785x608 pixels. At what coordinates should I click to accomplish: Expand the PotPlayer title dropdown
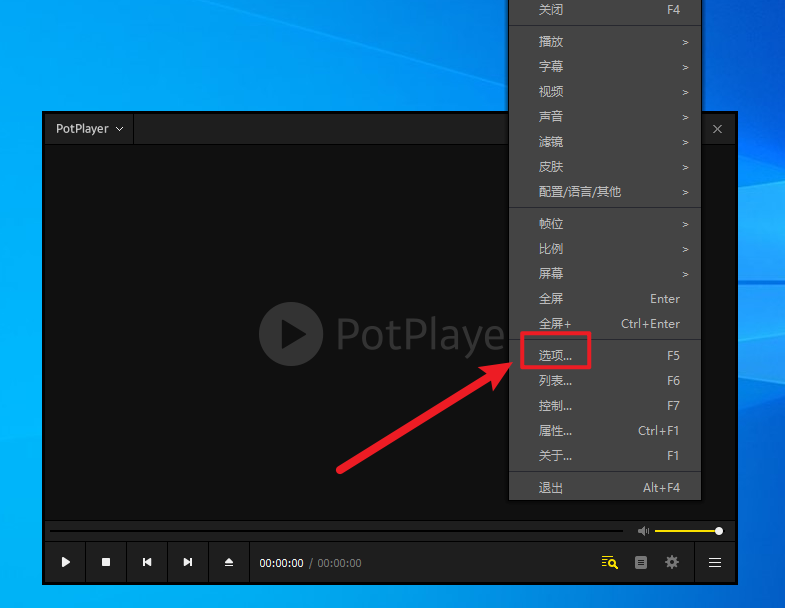coord(89,129)
